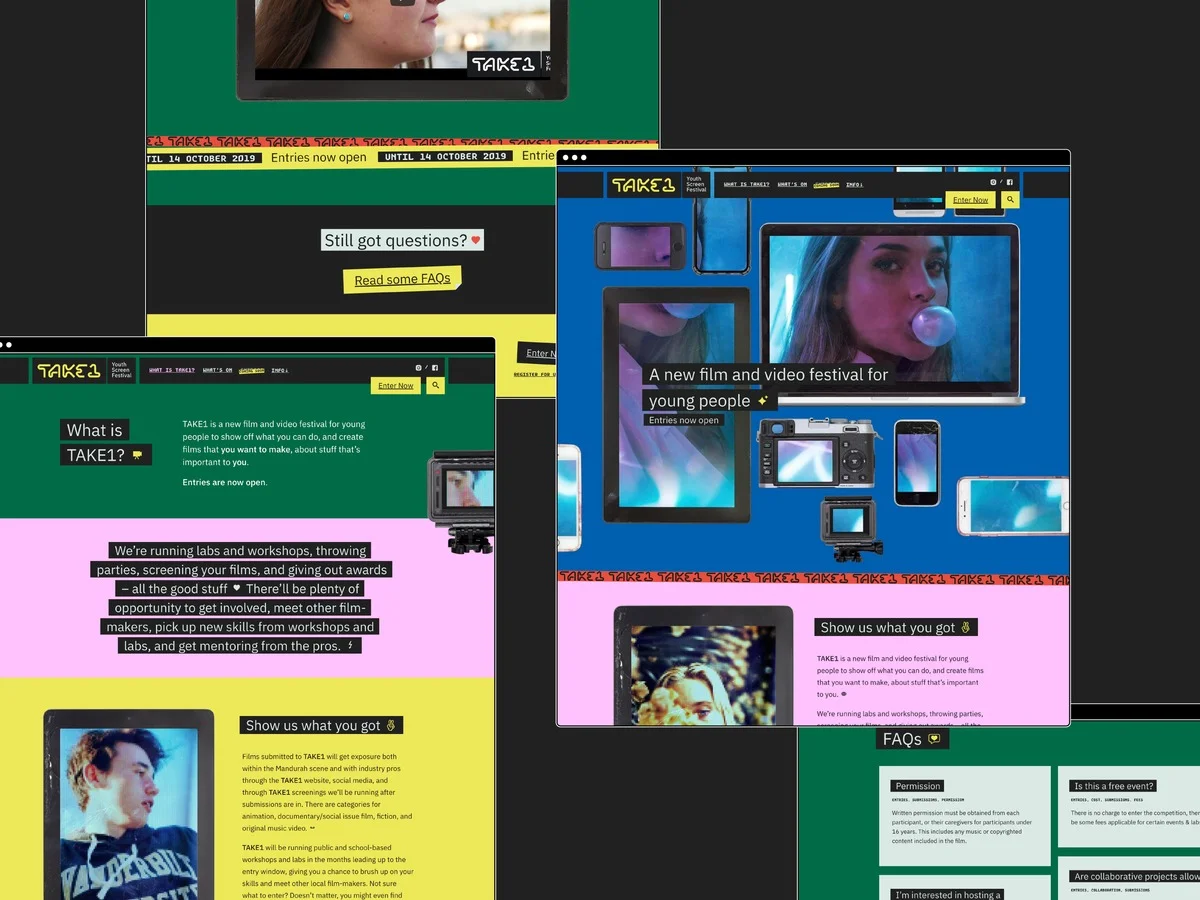
Task: Click the action camera image below the digital camera
Action: [x=852, y=528]
